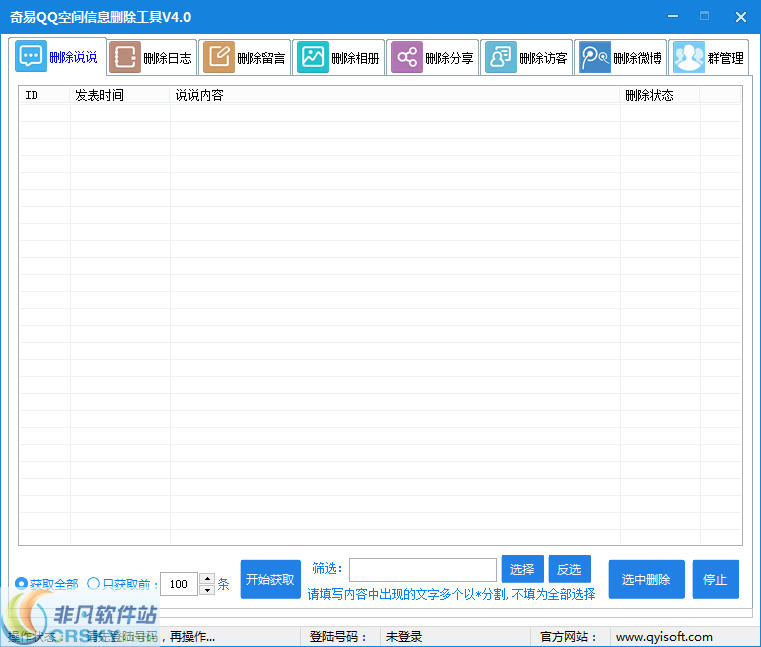This screenshot has height=647, width=761.
Task: Open the 群管理 tab
Action: (x=709, y=57)
